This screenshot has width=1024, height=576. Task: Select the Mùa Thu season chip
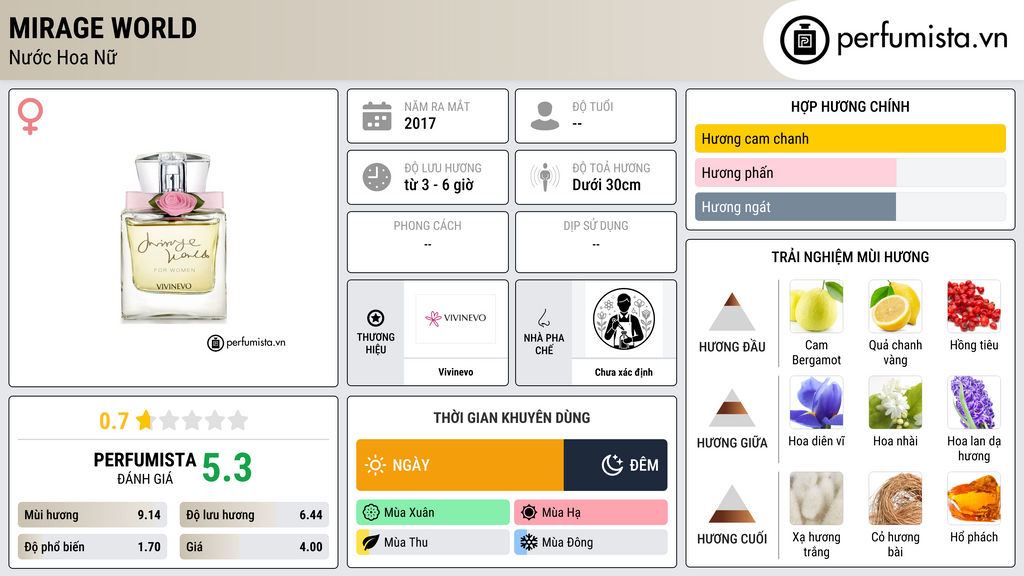coord(433,542)
